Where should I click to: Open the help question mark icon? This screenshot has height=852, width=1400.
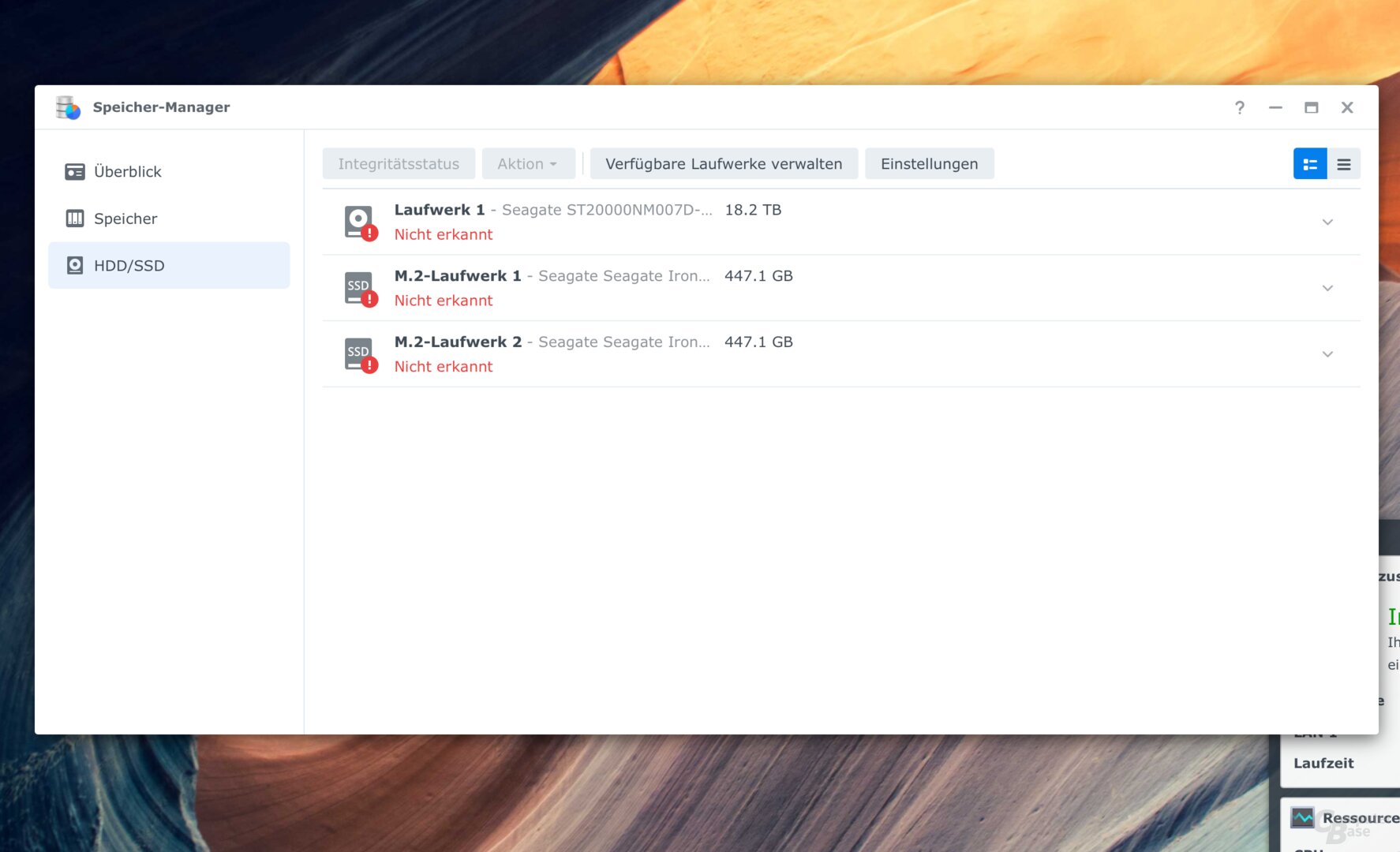[x=1240, y=107]
